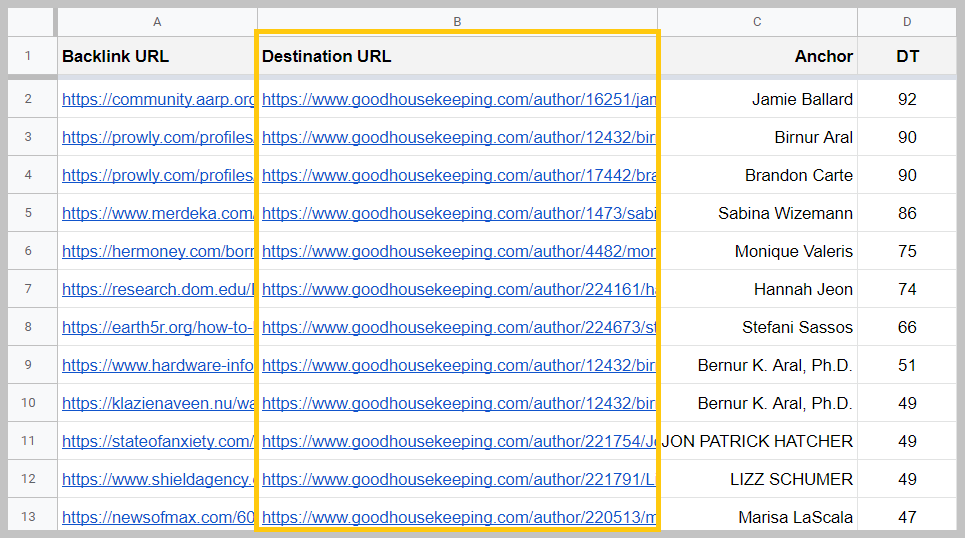This screenshot has width=965, height=538.
Task: Open destination link author/12432 in row 3
Action: [x=459, y=137]
